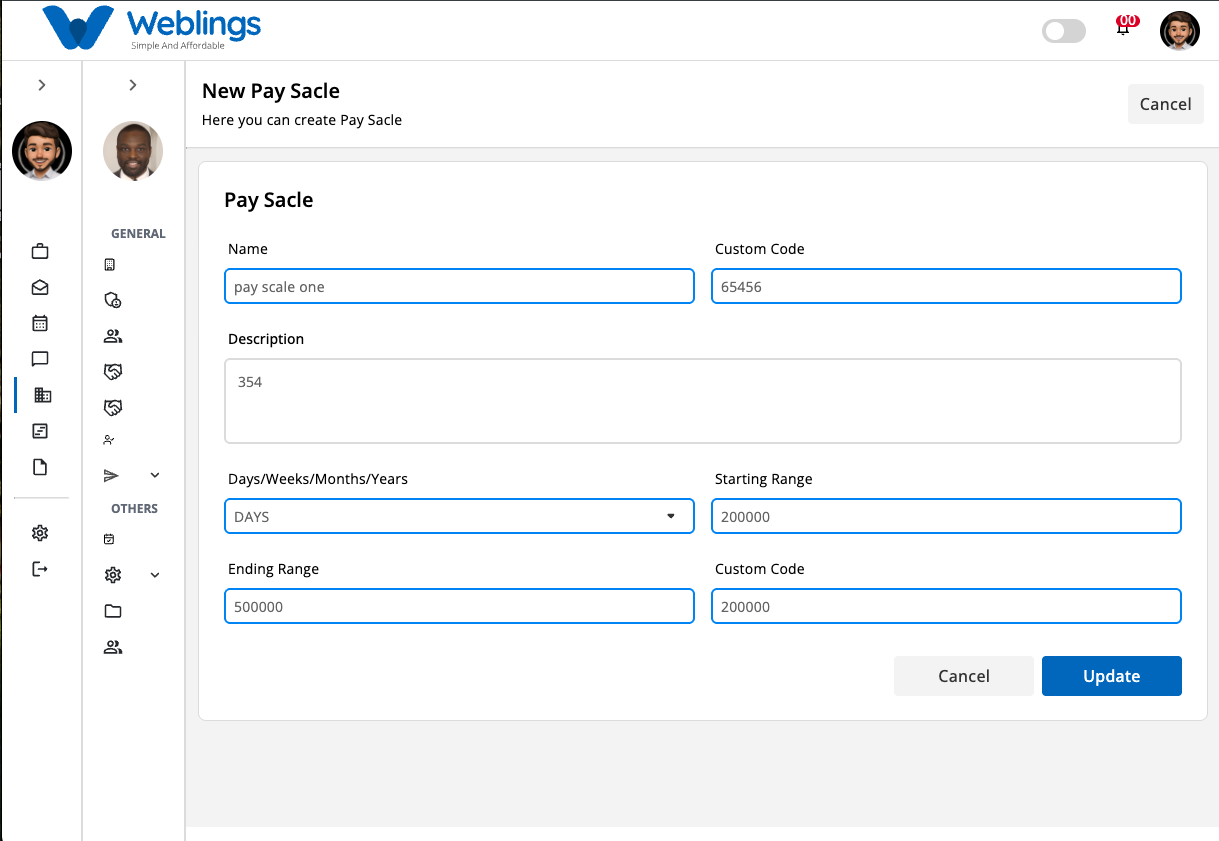
Task: Click the Cancel button next to Update
Action: [x=964, y=676]
